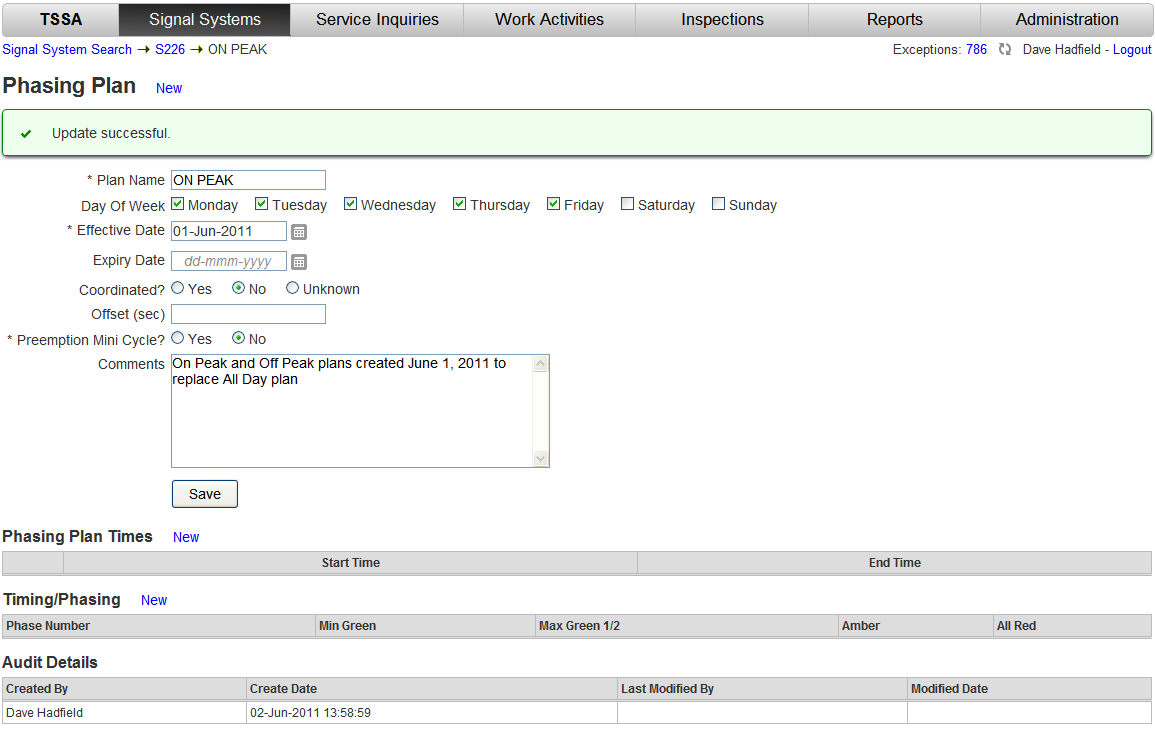Open the Inspections tab
The image size is (1155, 729).
(722, 20)
